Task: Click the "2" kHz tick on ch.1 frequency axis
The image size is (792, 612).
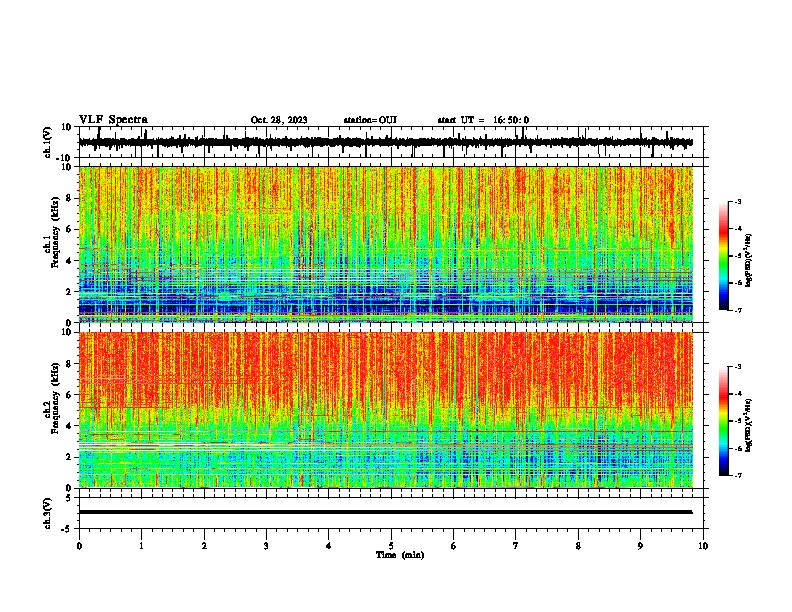Action: tap(70, 291)
